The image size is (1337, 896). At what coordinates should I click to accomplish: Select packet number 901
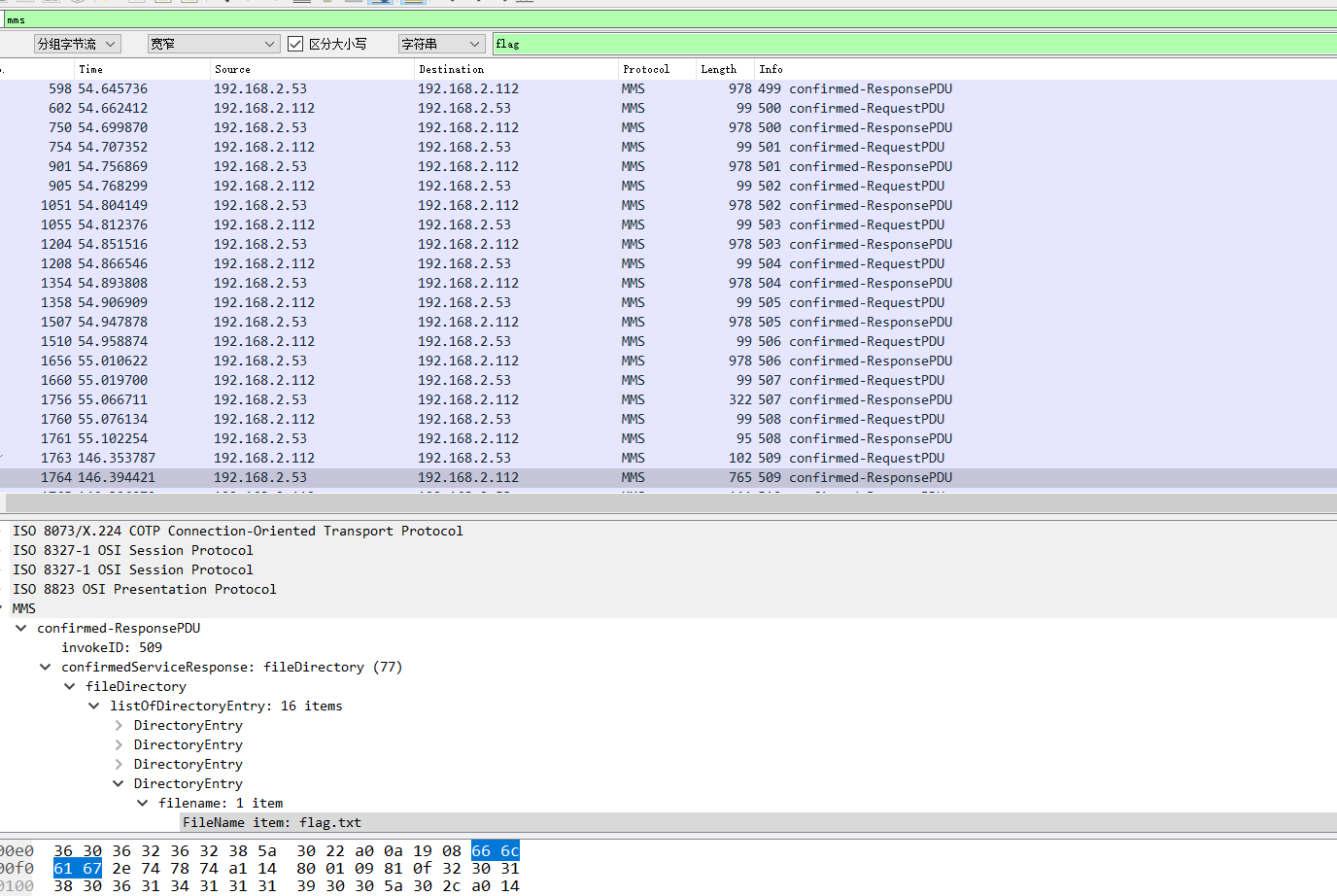(668, 166)
